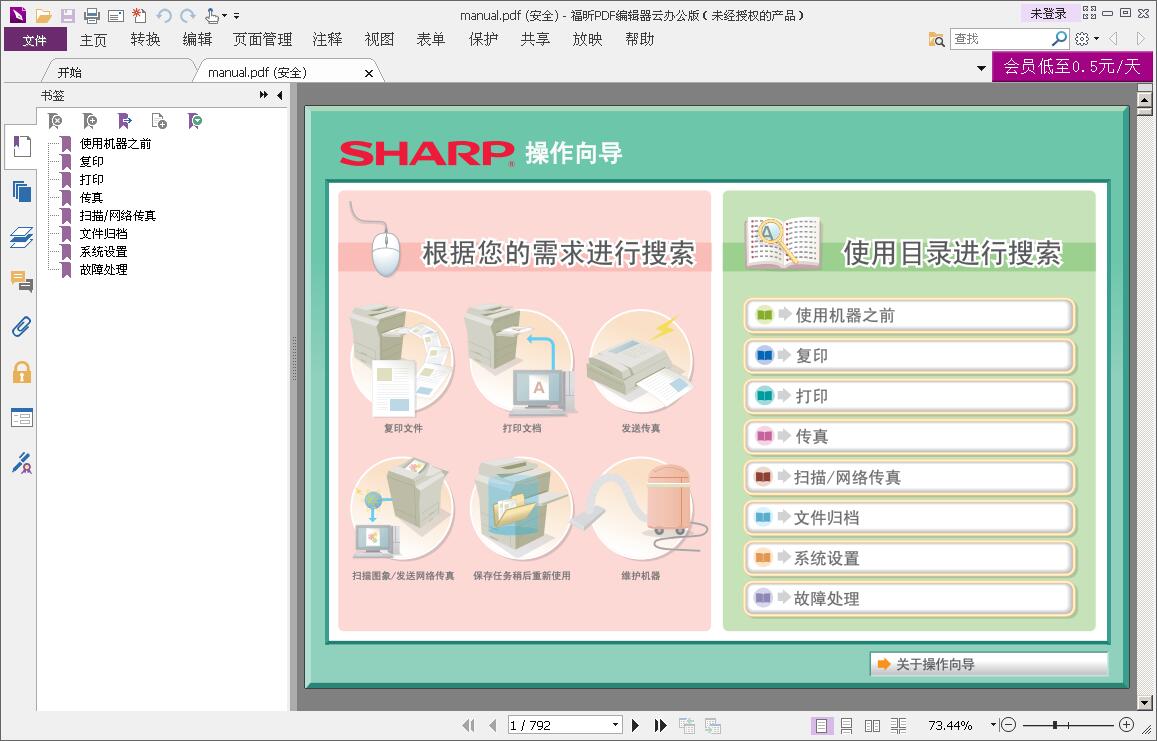Click the delete bookmark icon in bookmarks panel
1157x741 pixels.
coord(55,121)
